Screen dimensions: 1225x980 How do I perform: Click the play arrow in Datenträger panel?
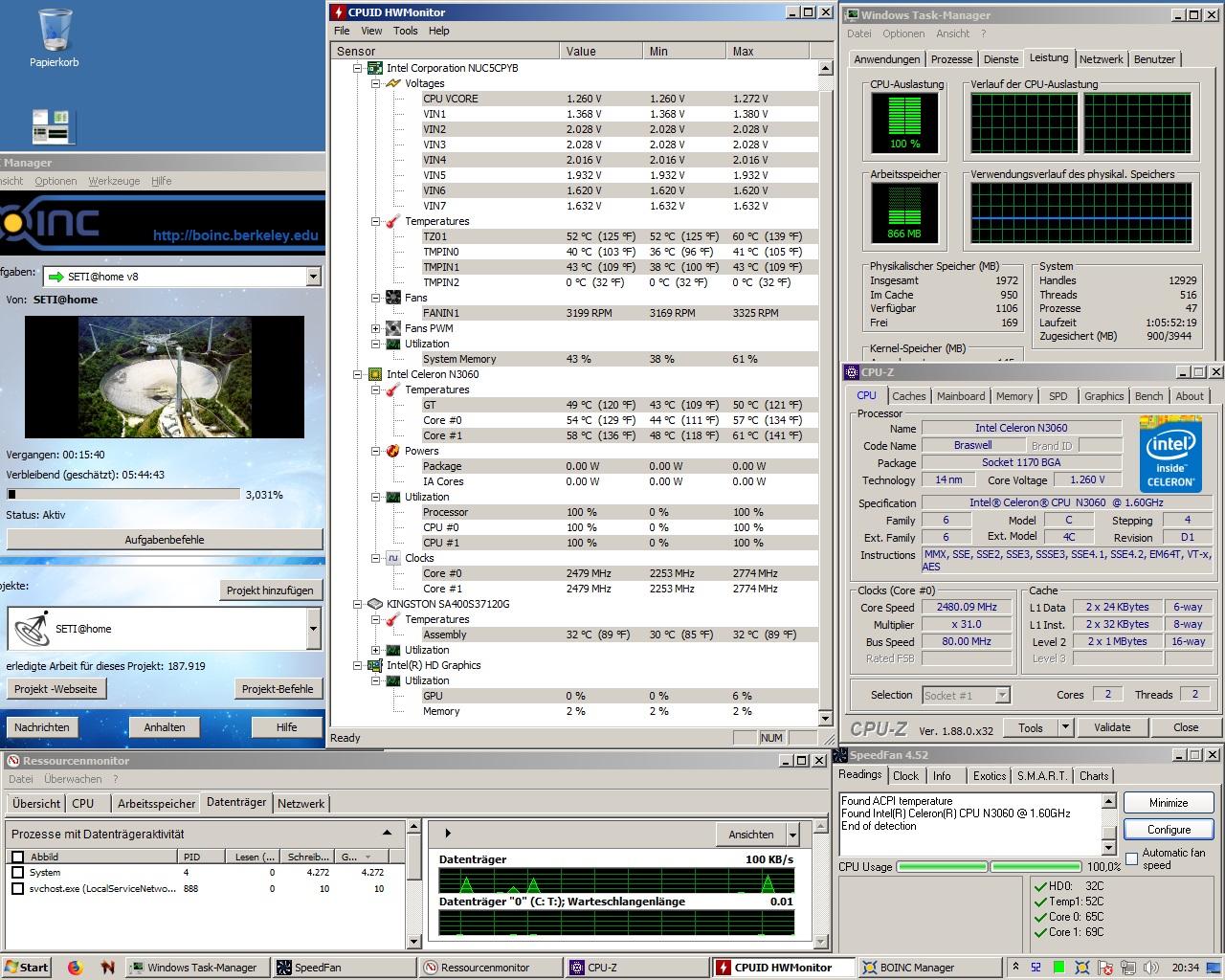click(447, 834)
